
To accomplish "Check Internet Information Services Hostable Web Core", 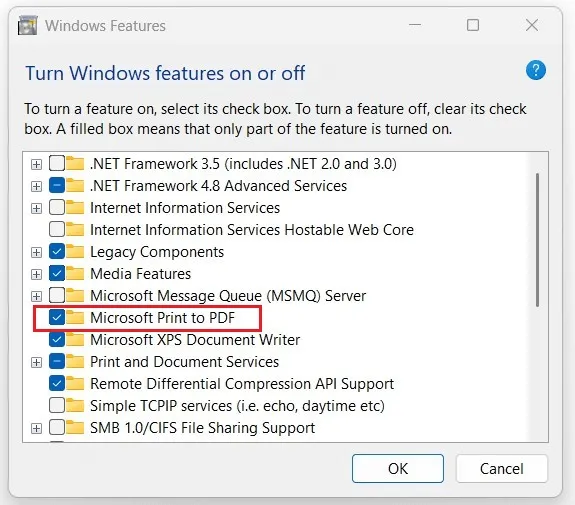I will (x=57, y=229).
